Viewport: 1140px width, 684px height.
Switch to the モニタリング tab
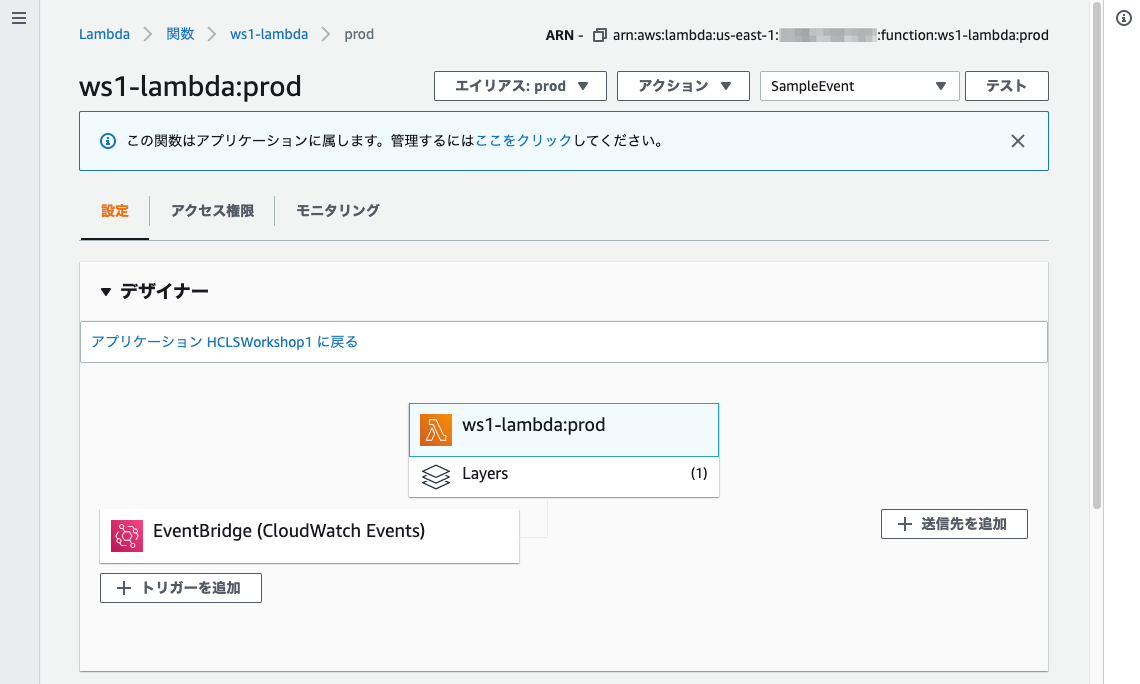click(x=337, y=211)
